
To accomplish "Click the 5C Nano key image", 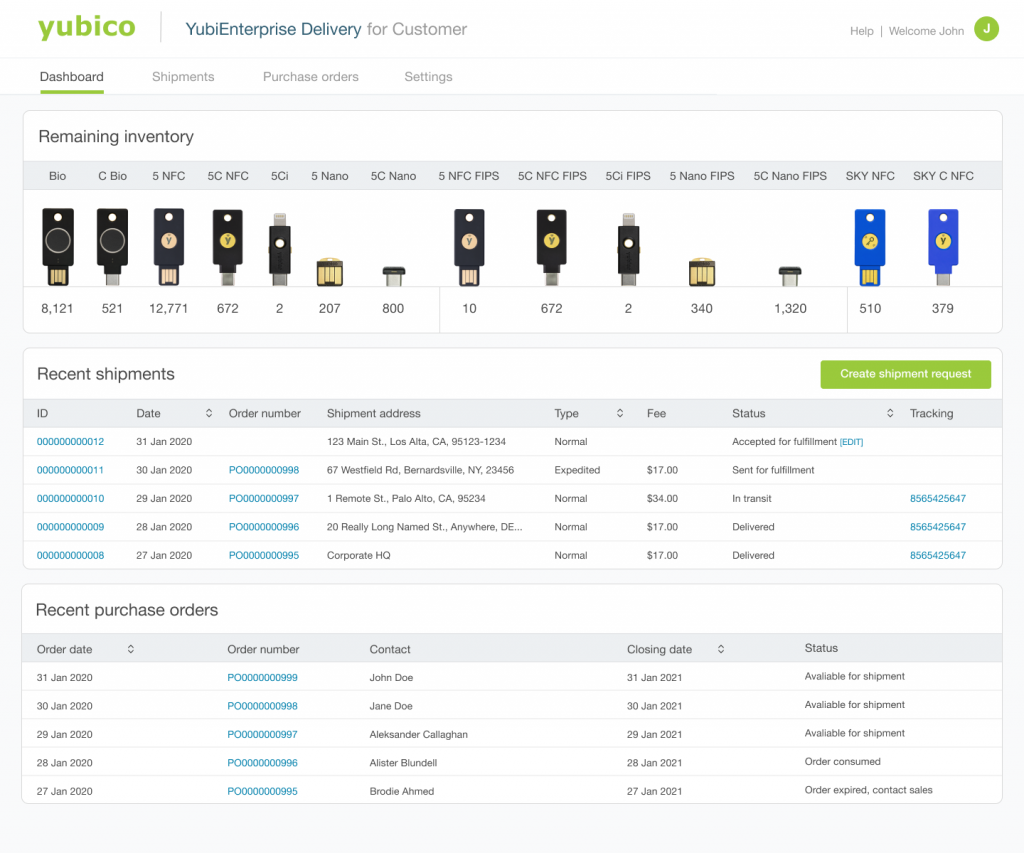I will pyautogui.click(x=393, y=276).
